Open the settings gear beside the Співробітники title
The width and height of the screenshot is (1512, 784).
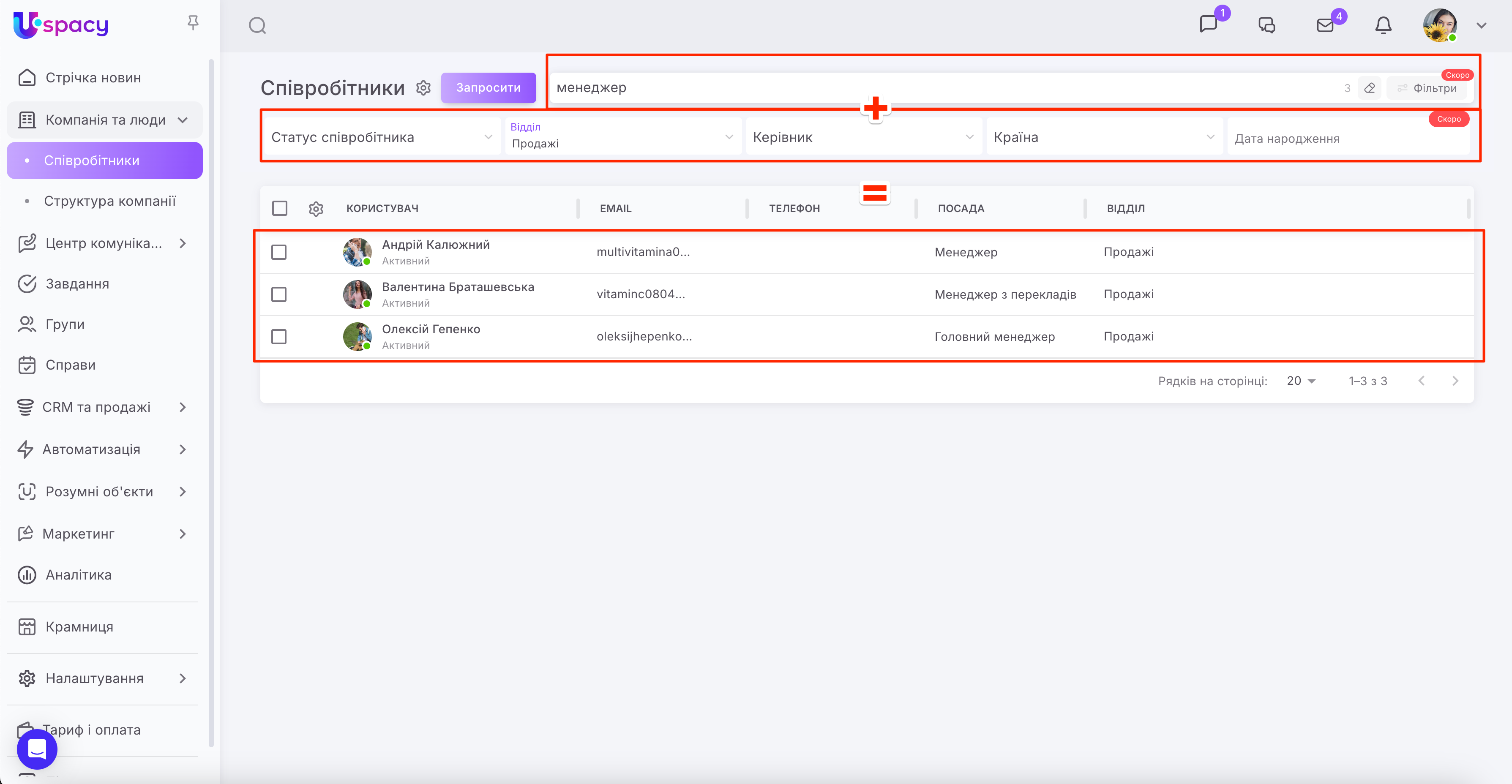pos(423,88)
